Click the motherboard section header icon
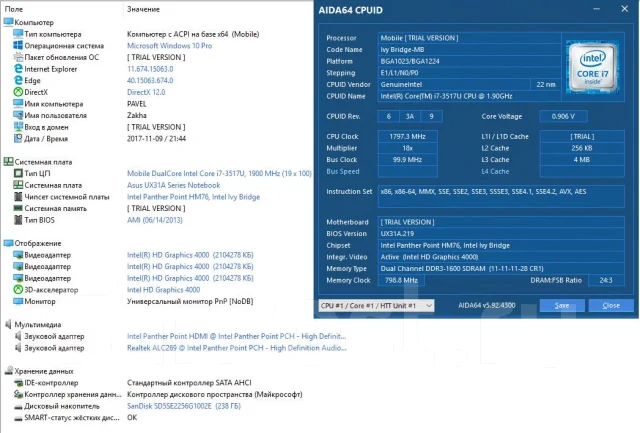The height and width of the screenshot is (433, 640). coord(8,162)
